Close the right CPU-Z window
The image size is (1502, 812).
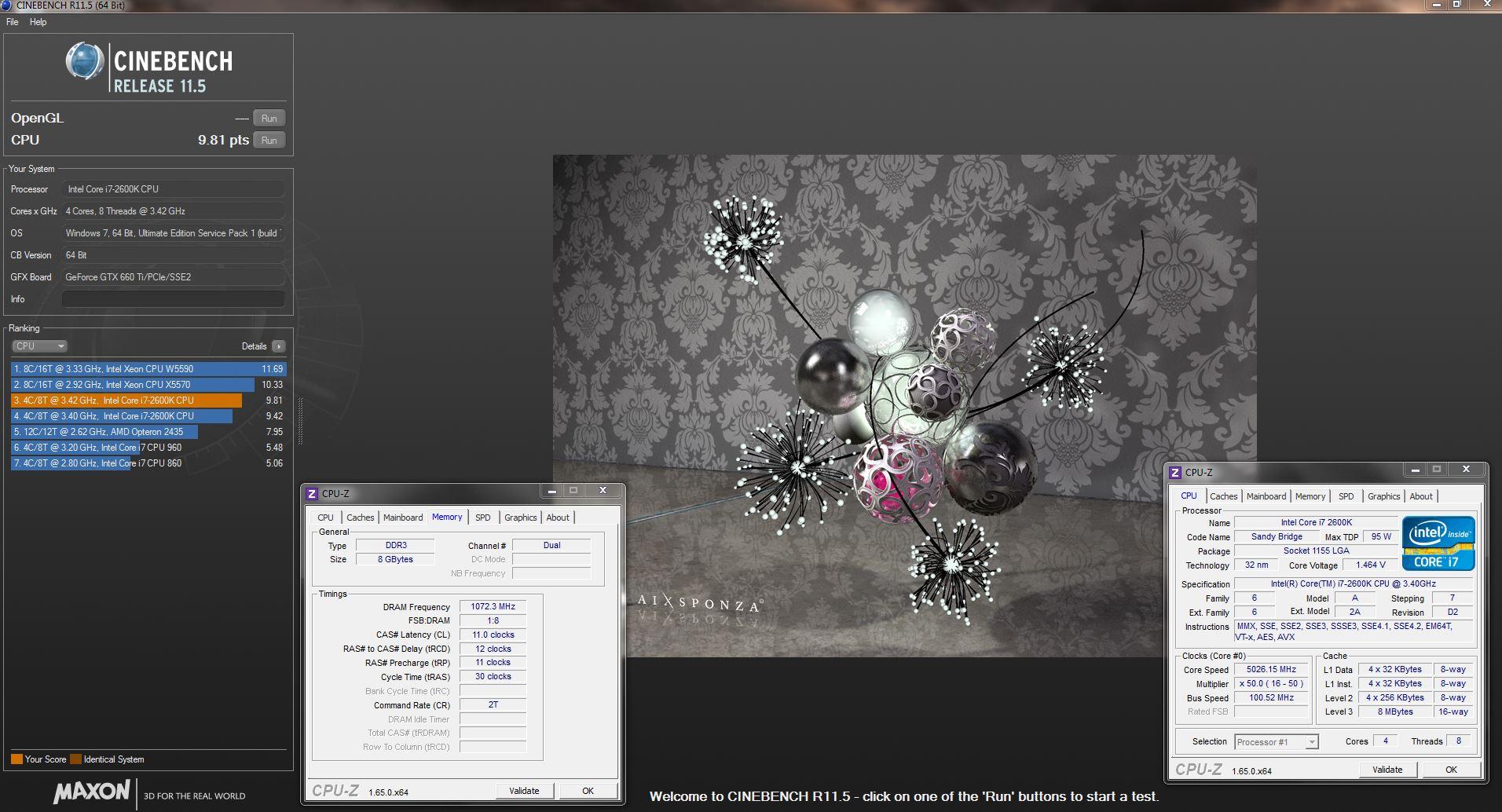pos(1466,470)
